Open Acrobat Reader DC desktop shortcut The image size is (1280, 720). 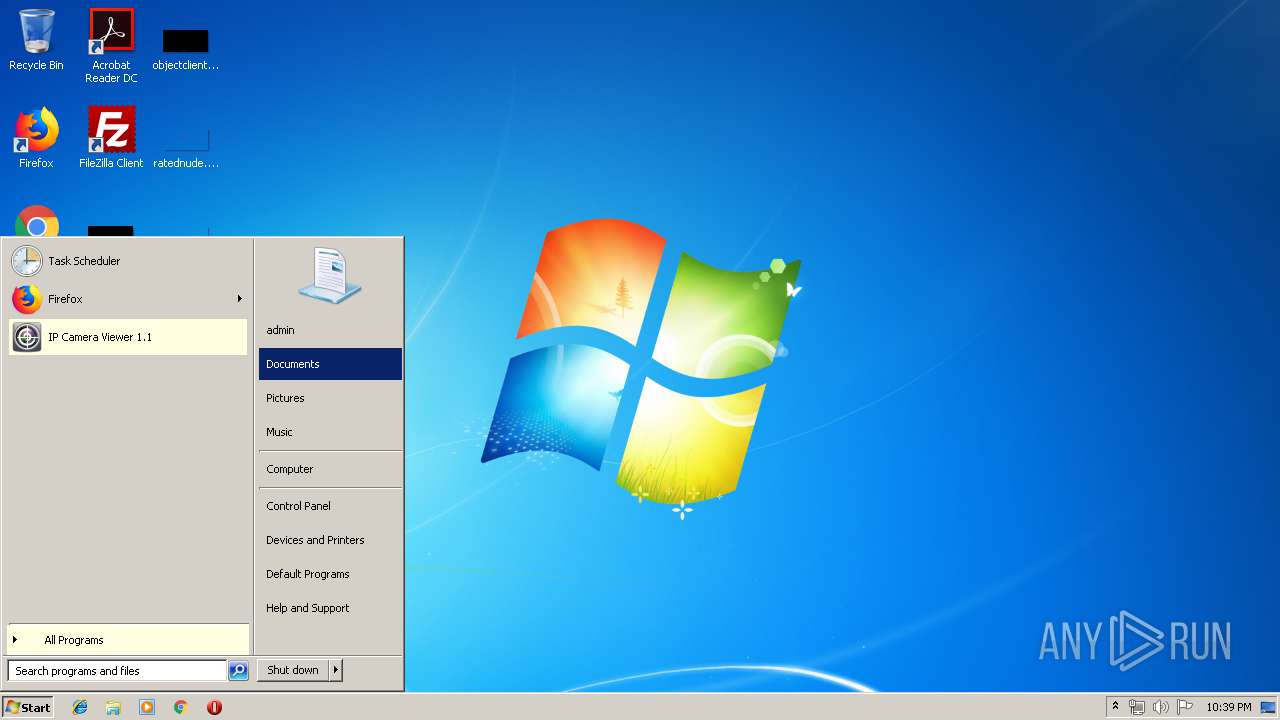pos(111,45)
